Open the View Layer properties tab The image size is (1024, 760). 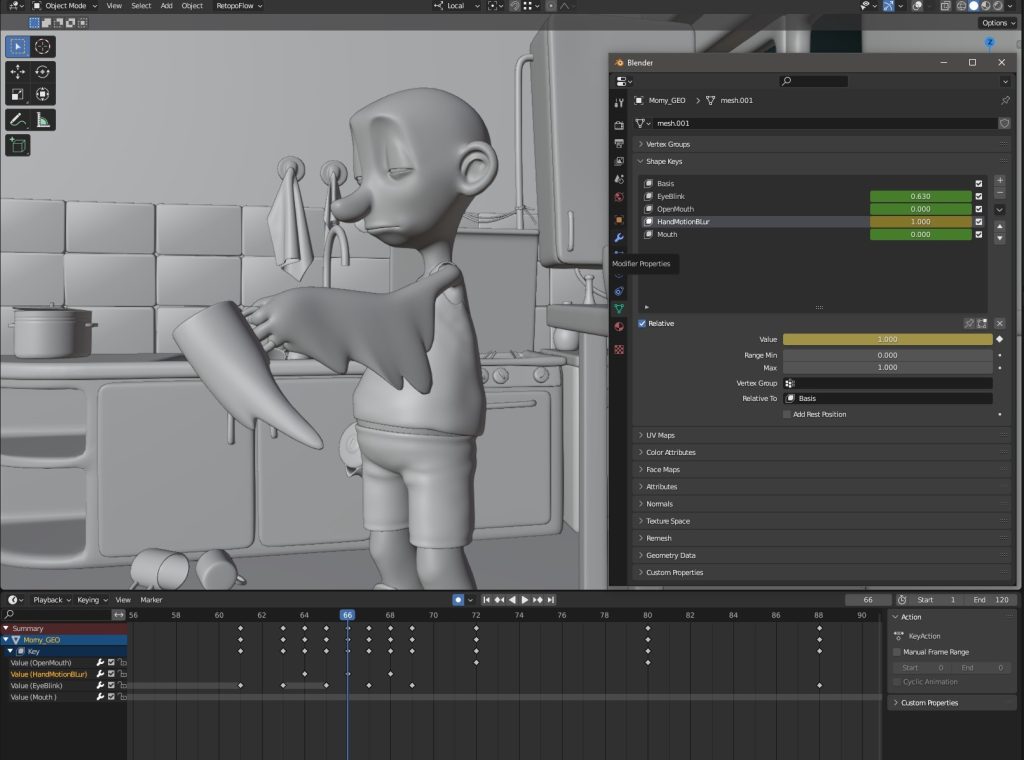click(618, 161)
